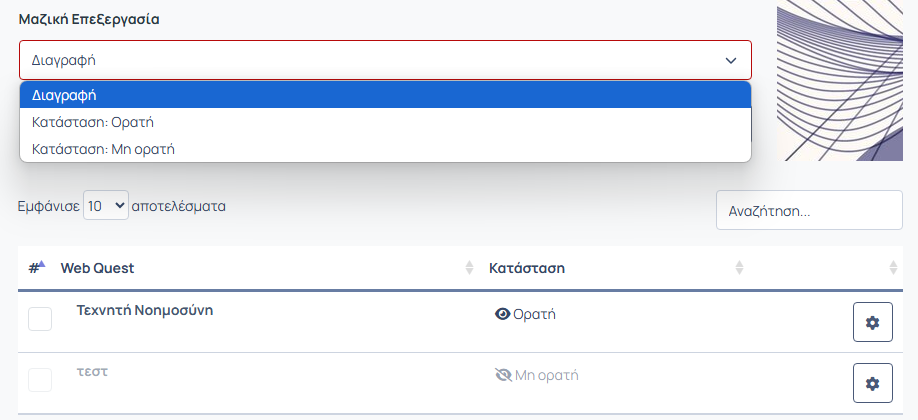Screen dimensions: 918x420
Task: Tick the checkbox for τεστ row
Action: tap(40, 380)
